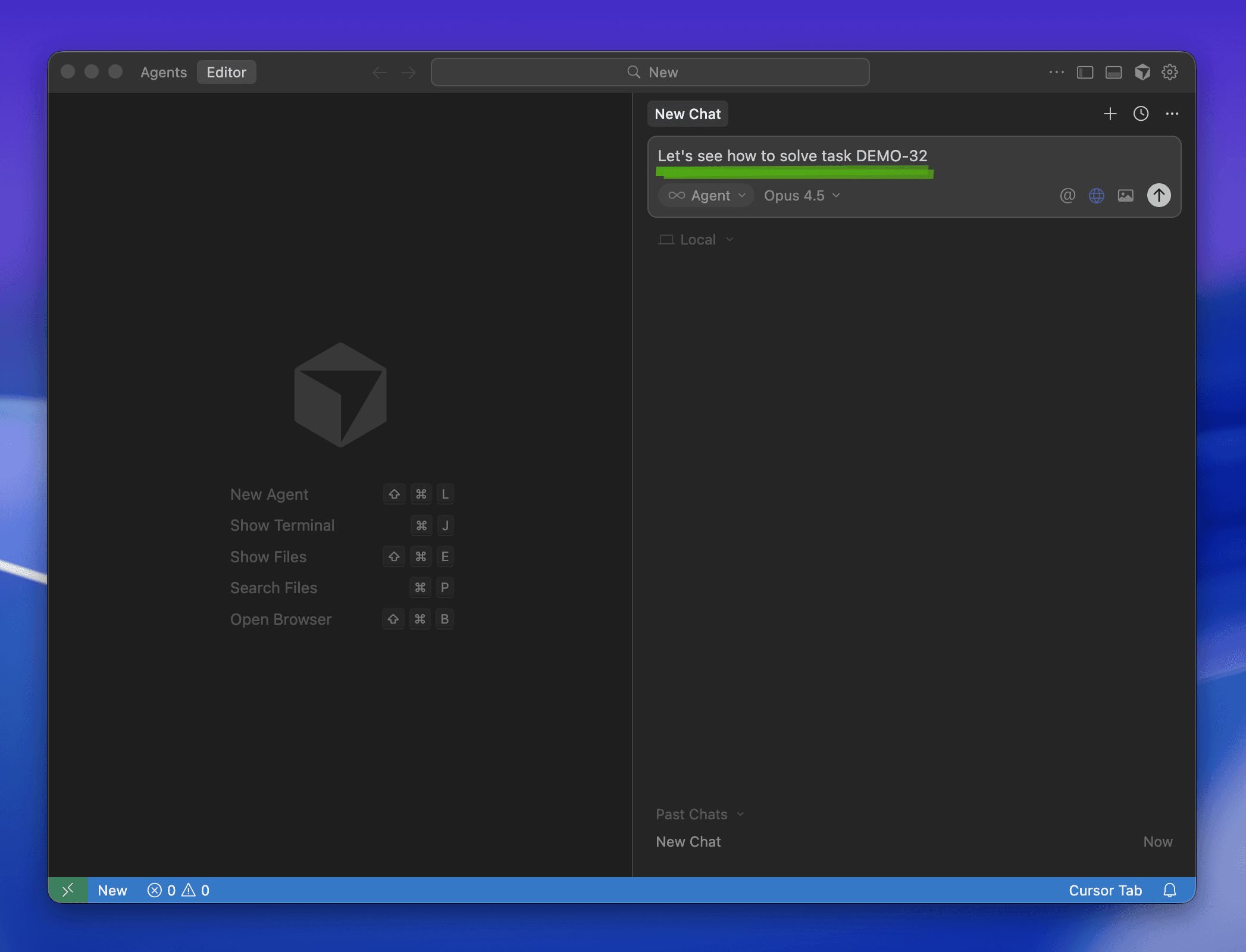Screen dimensions: 1246x952
Task: Click the Cursor cube icon in title bar
Action: point(1142,72)
